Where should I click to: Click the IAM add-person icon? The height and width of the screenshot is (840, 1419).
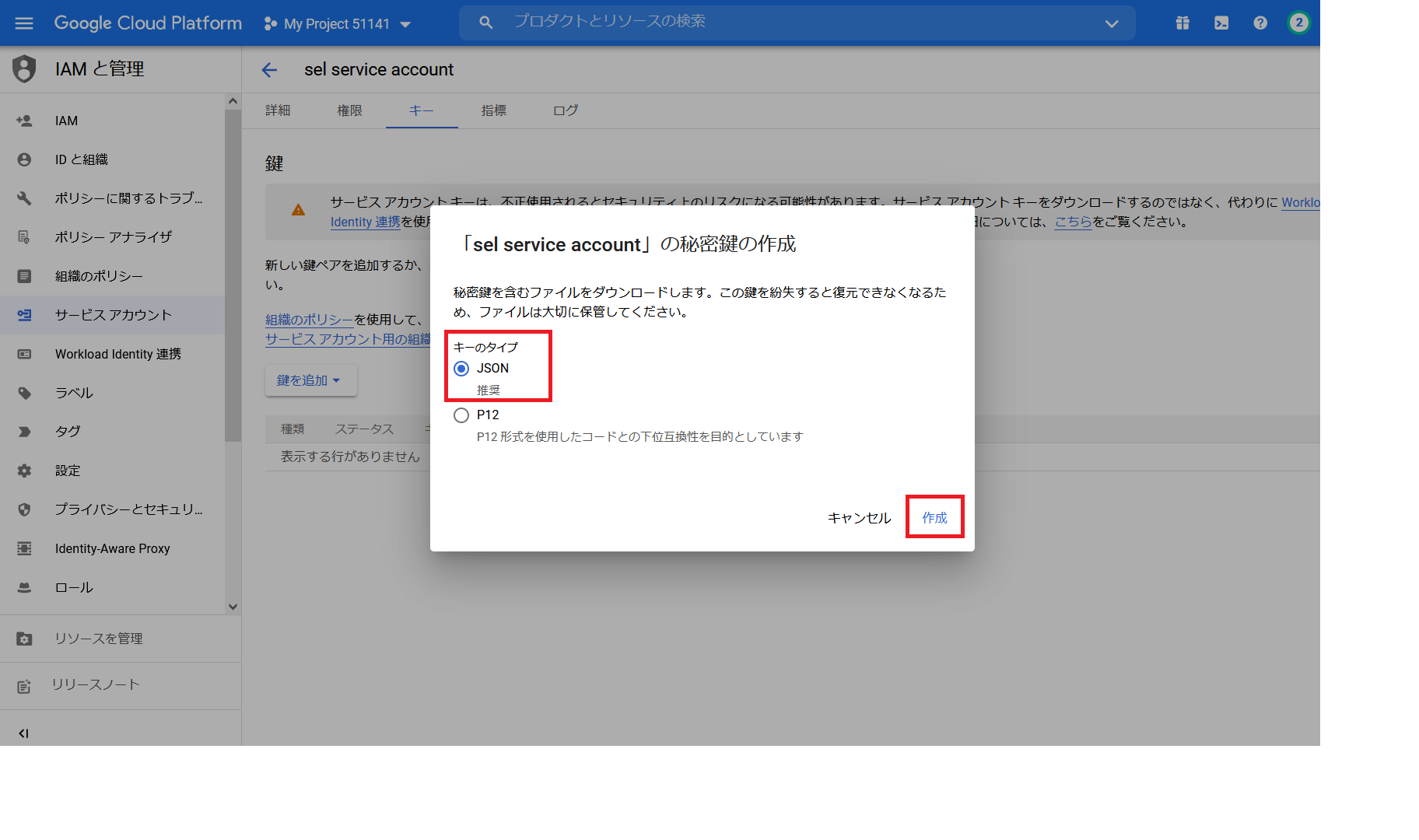point(24,121)
